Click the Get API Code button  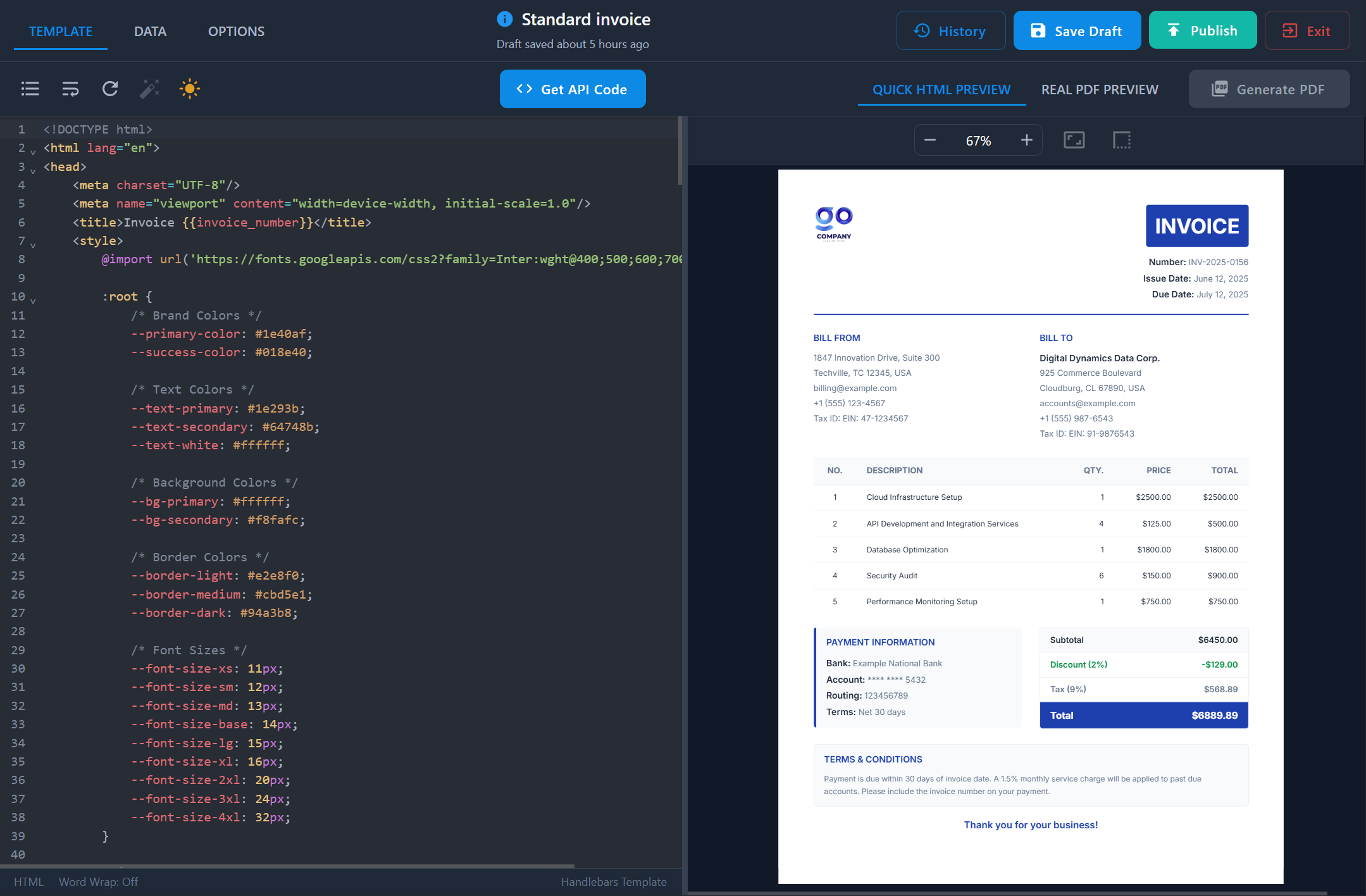click(573, 89)
